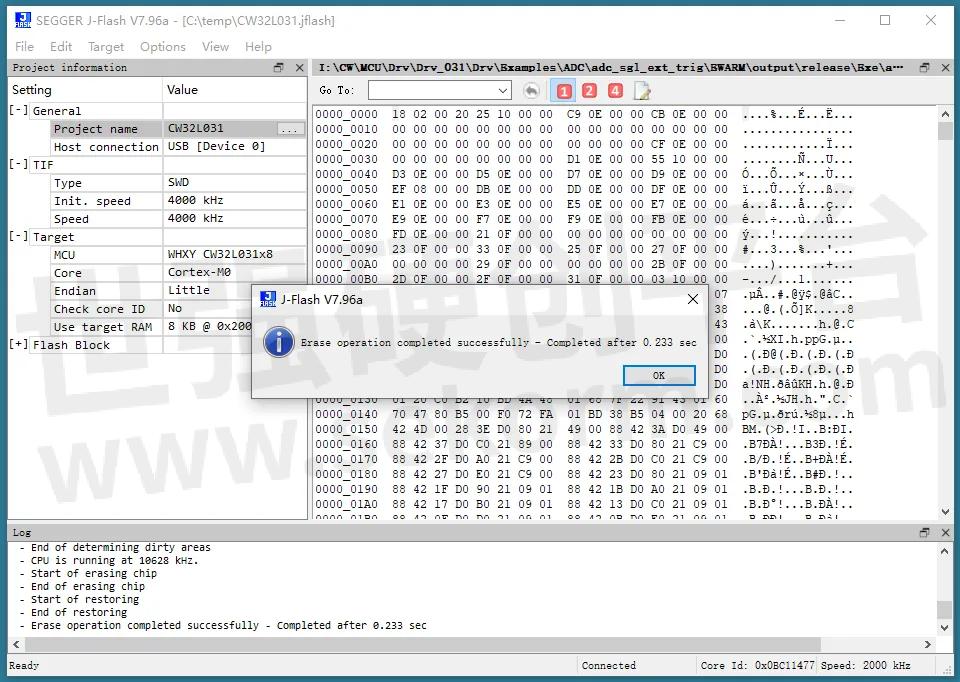Select 1-byte grouping in hex view
Viewport: 960px width, 682px height.
pyautogui.click(x=562, y=90)
